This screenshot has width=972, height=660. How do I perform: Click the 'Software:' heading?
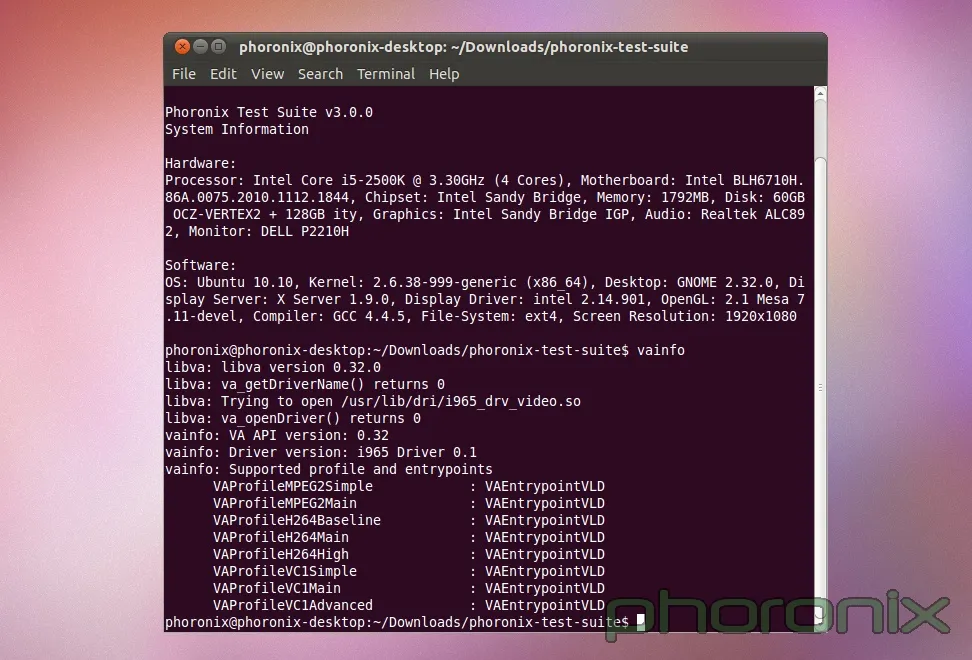[200, 265]
